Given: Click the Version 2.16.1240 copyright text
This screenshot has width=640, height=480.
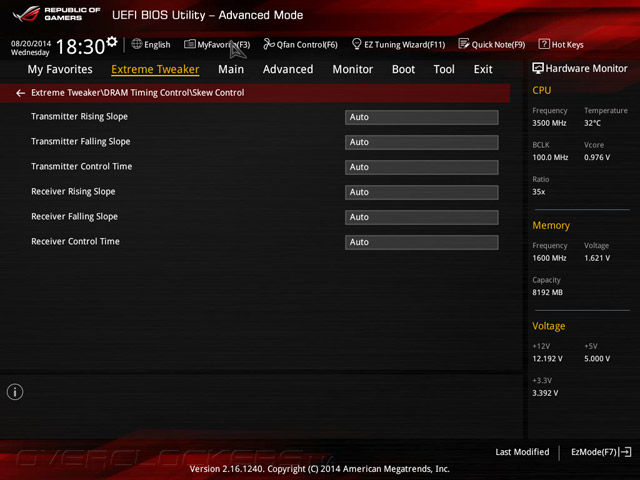Looking at the screenshot, I should [x=320, y=469].
